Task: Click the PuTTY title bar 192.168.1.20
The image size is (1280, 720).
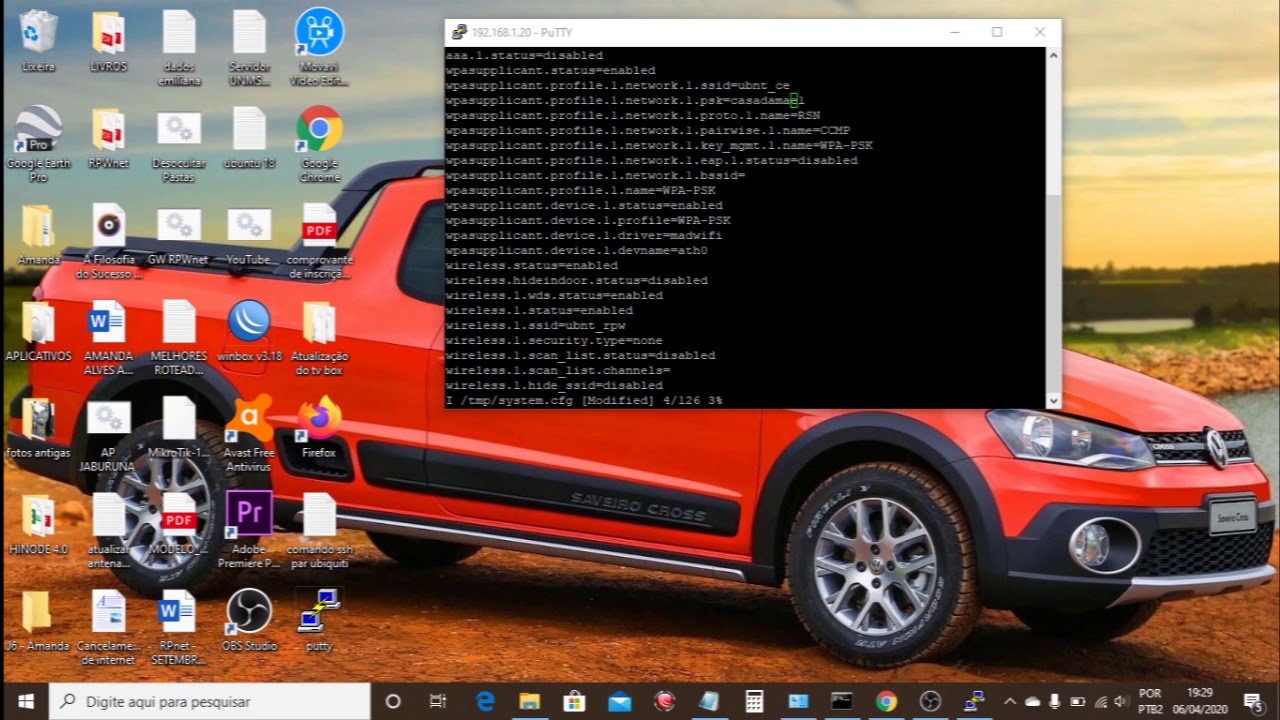Action: 521,32
